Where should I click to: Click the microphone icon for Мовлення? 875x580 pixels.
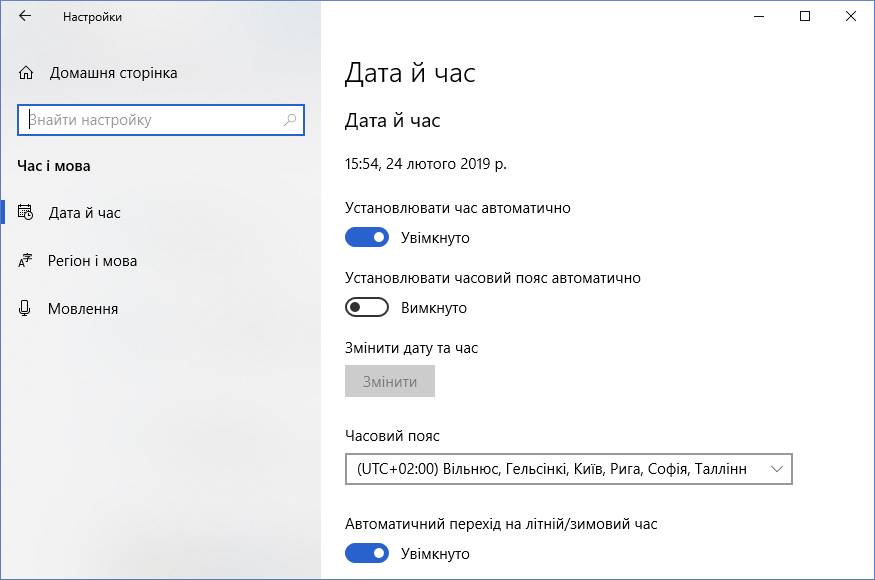click(25, 308)
